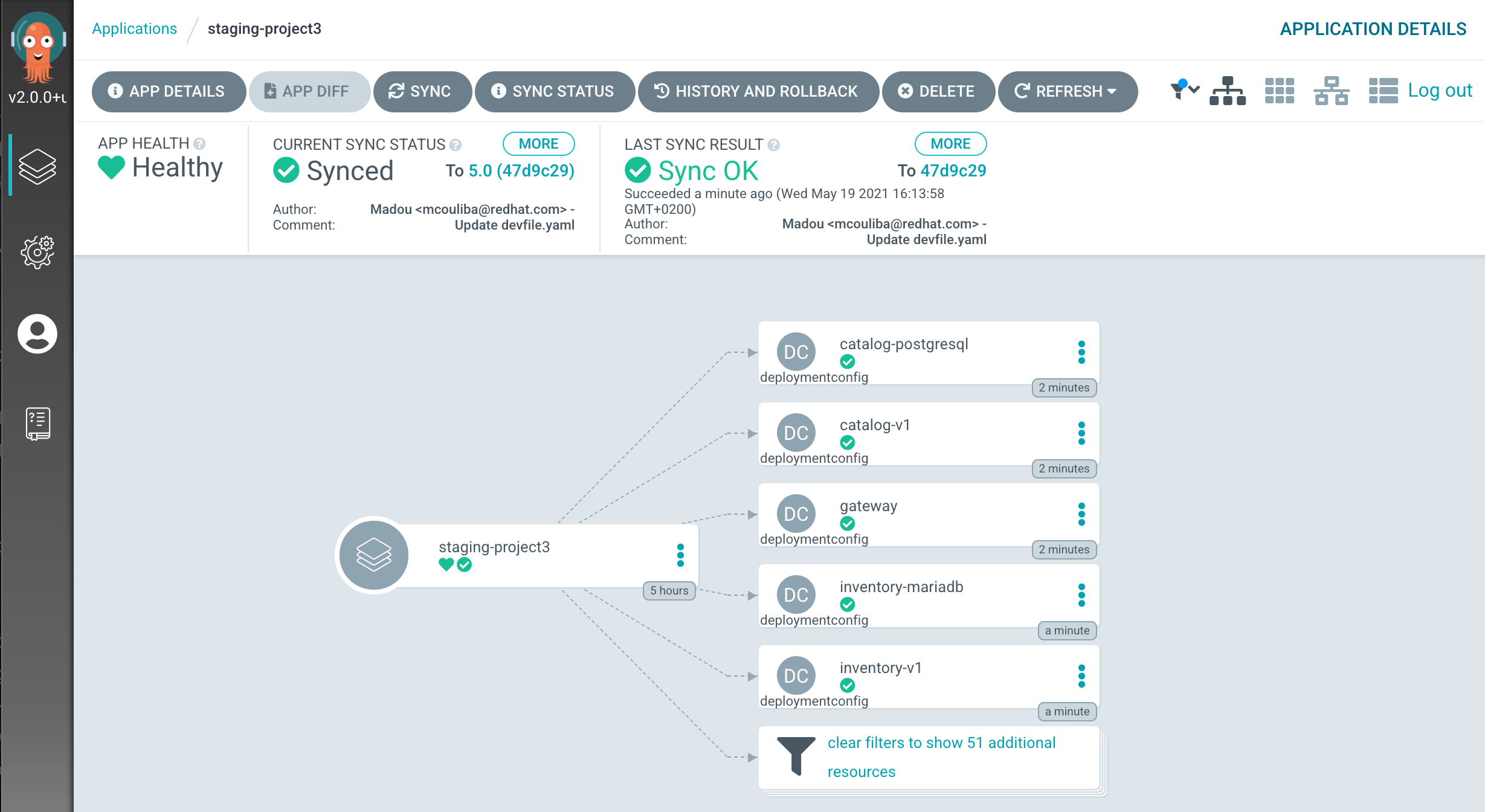This screenshot has width=1485, height=812.
Task: Open the Settings gears icon in sidebar
Action: click(x=37, y=251)
